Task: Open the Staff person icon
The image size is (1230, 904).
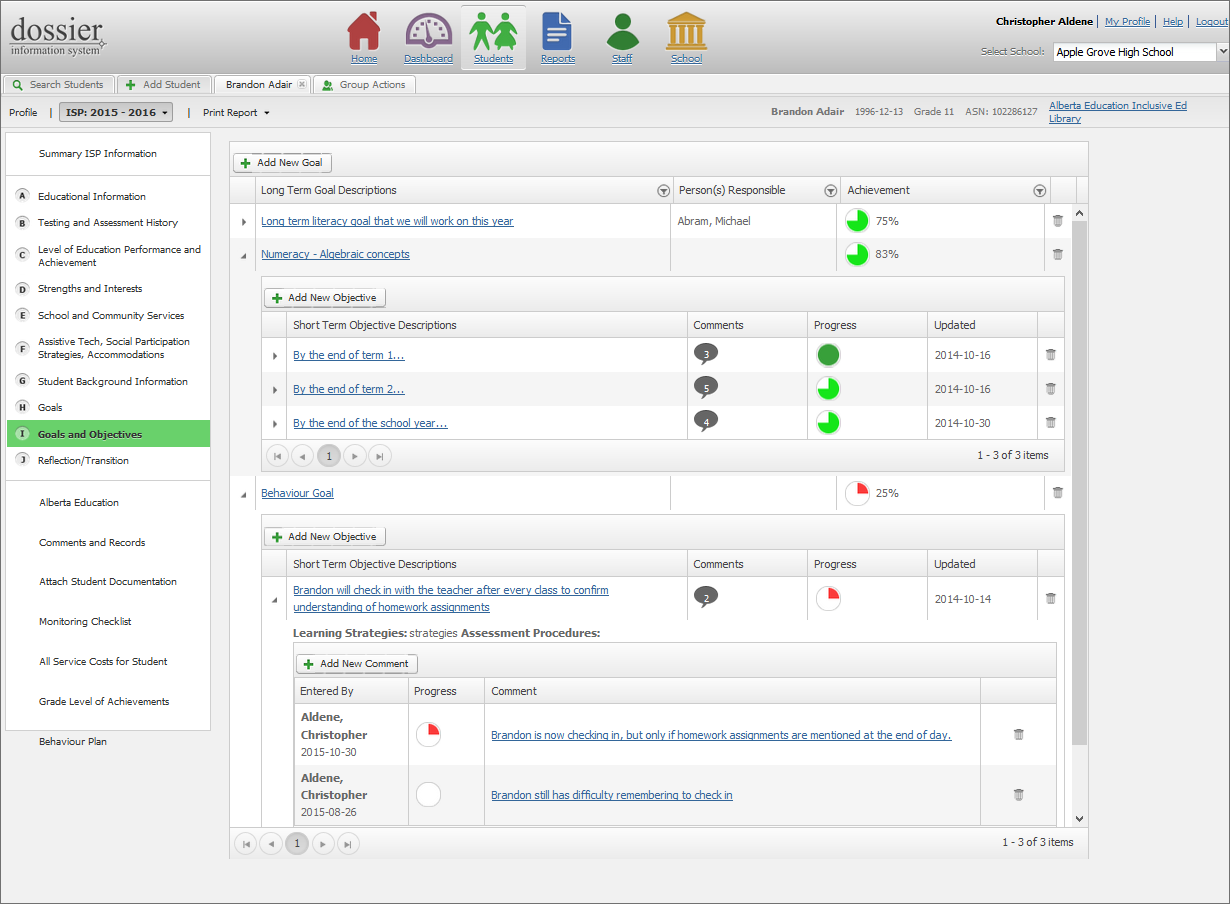Action: click(622, 32)
